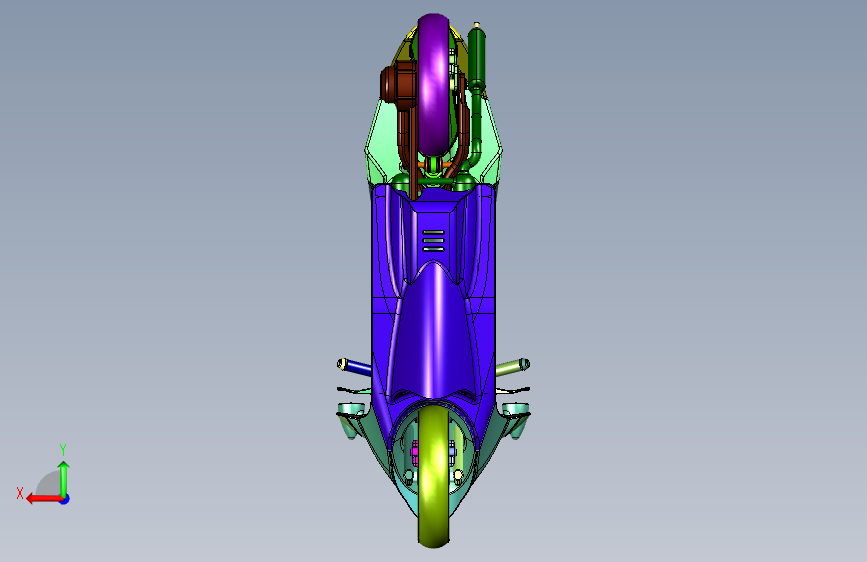The image size is (867, 562).
Task: Select the dark green exhaust muffler cylinder
Action: pos(477,57)
